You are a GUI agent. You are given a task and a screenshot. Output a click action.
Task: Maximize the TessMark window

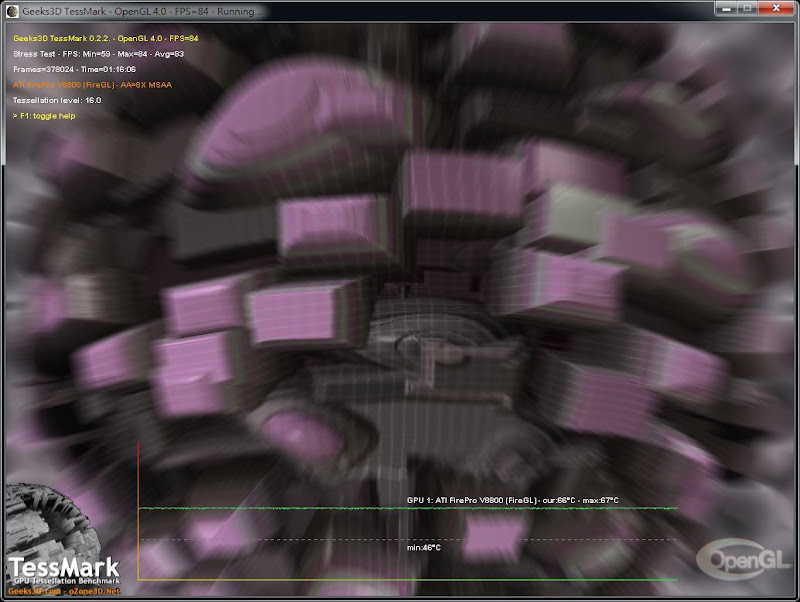(x=747, y=8)
